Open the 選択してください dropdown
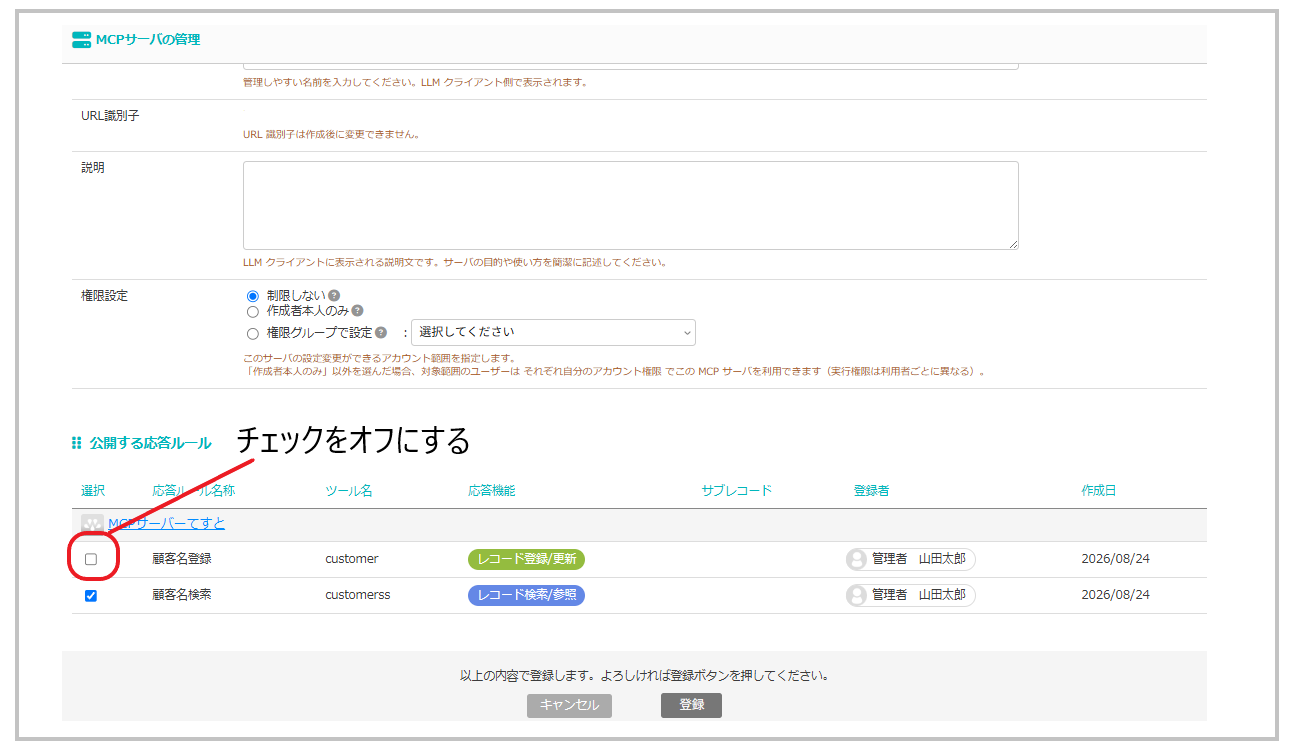1307x753 pixels. tap(553, 332)
